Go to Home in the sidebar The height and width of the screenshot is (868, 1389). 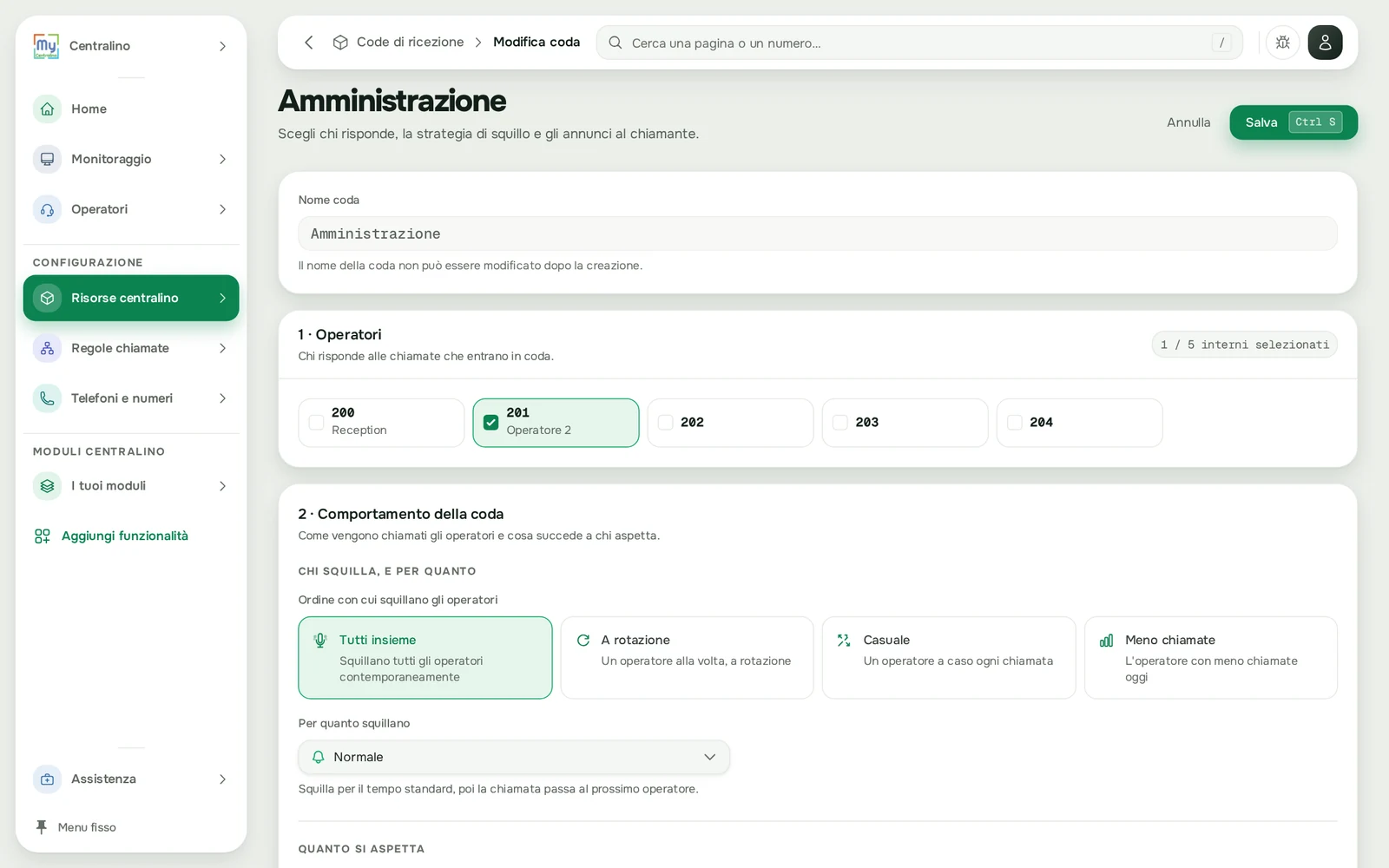131,109
